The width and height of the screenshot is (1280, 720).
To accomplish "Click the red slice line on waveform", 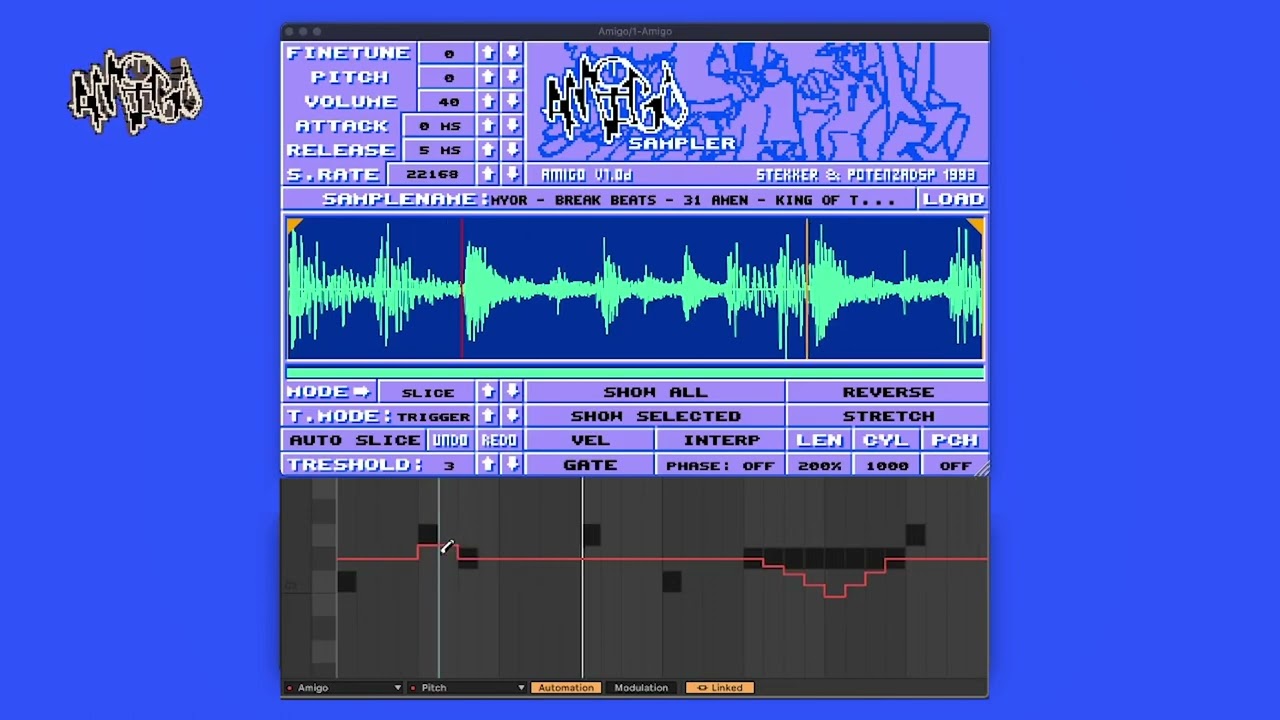I will pyautogui.click(x=462, y=288).
